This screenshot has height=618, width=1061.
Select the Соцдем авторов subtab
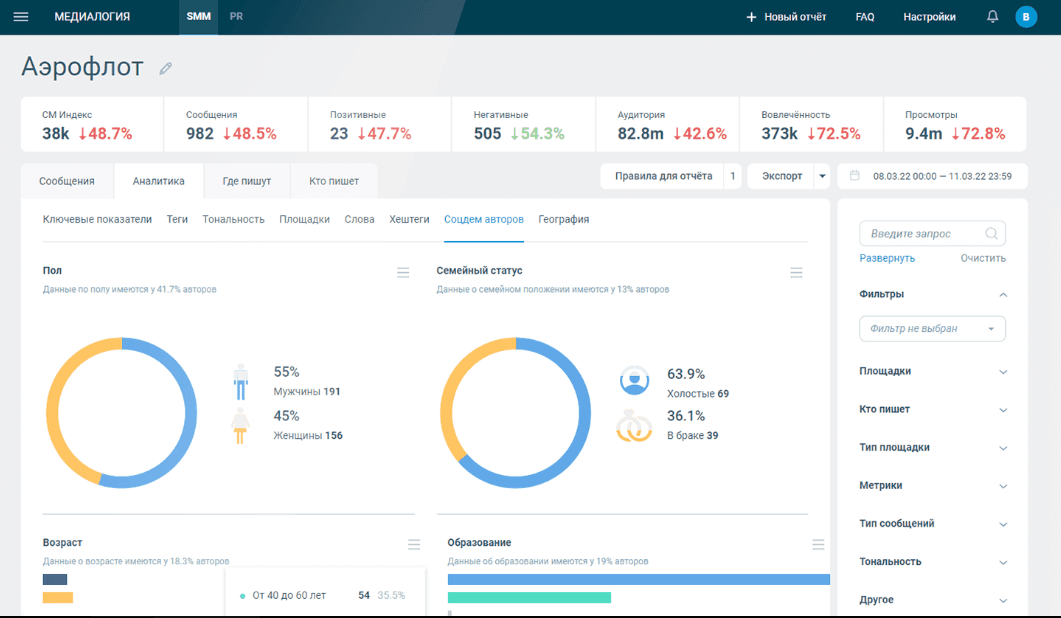click(484, 219)
